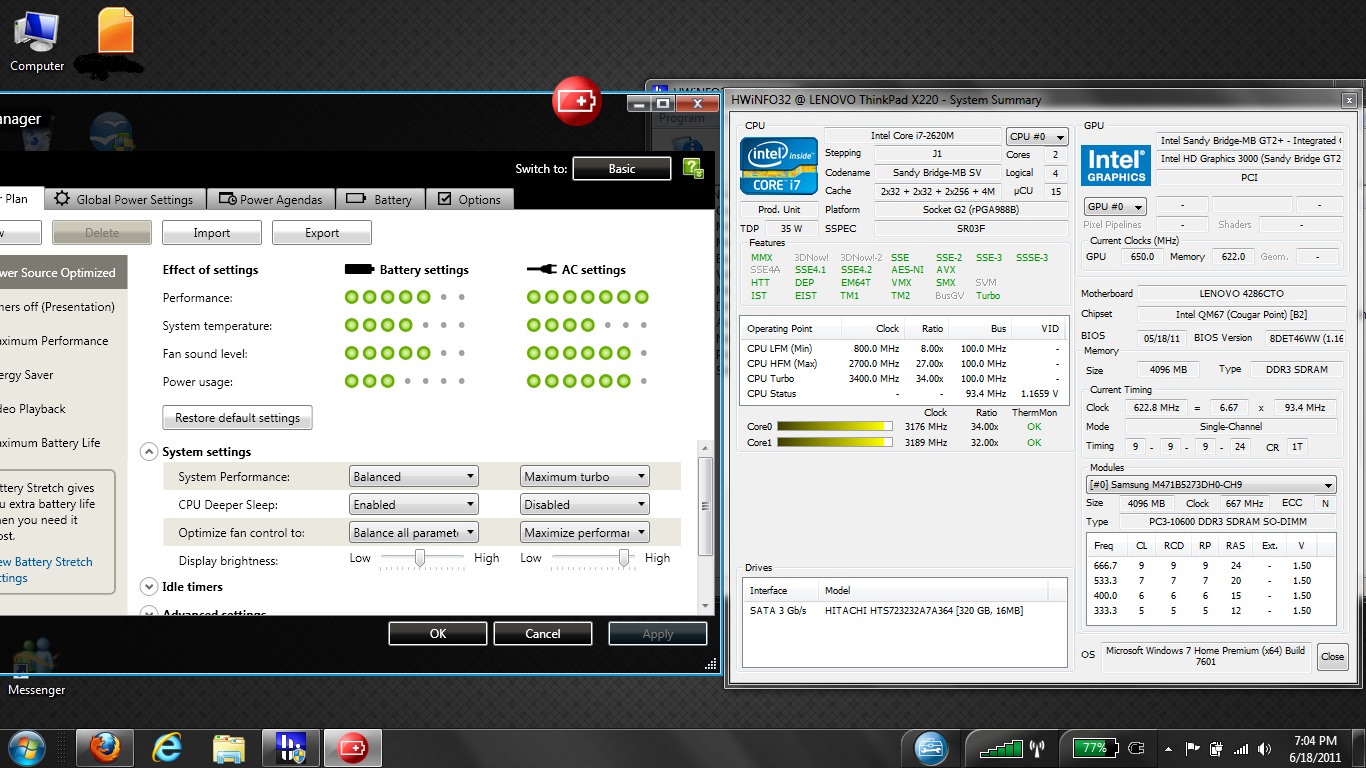
Task: Click the black battery icon beside Battery settings
Action: pos(359,269)
